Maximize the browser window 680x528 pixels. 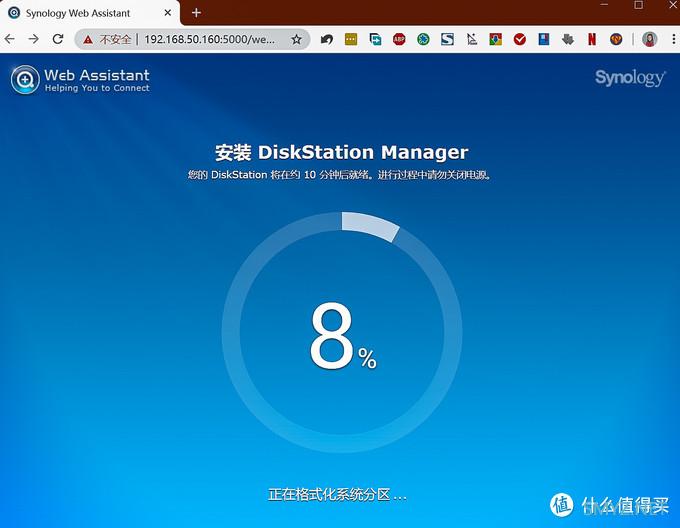(x=638, y=5)
